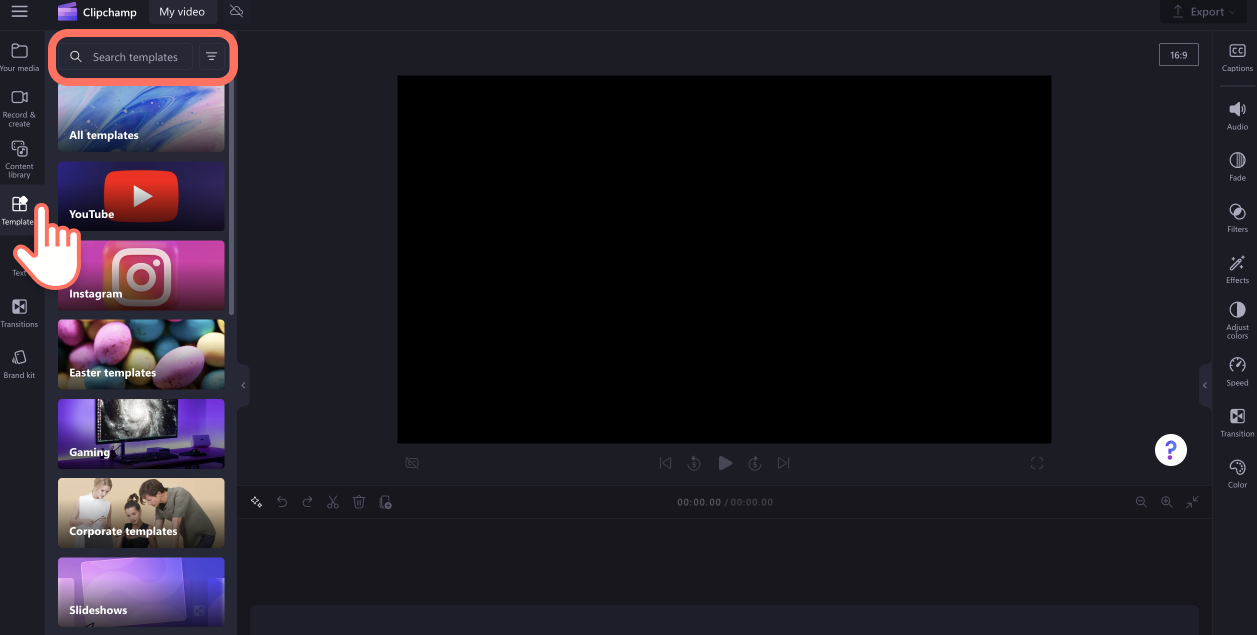
Task: Toggle fullscreen preview mode
Action: point(1037,463)
